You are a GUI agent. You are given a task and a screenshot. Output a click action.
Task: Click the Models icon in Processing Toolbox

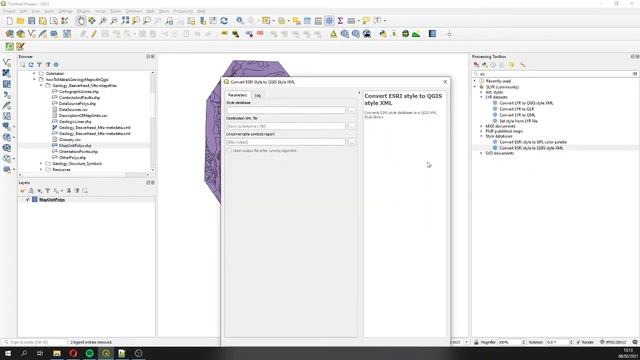[x=476, y=65]
